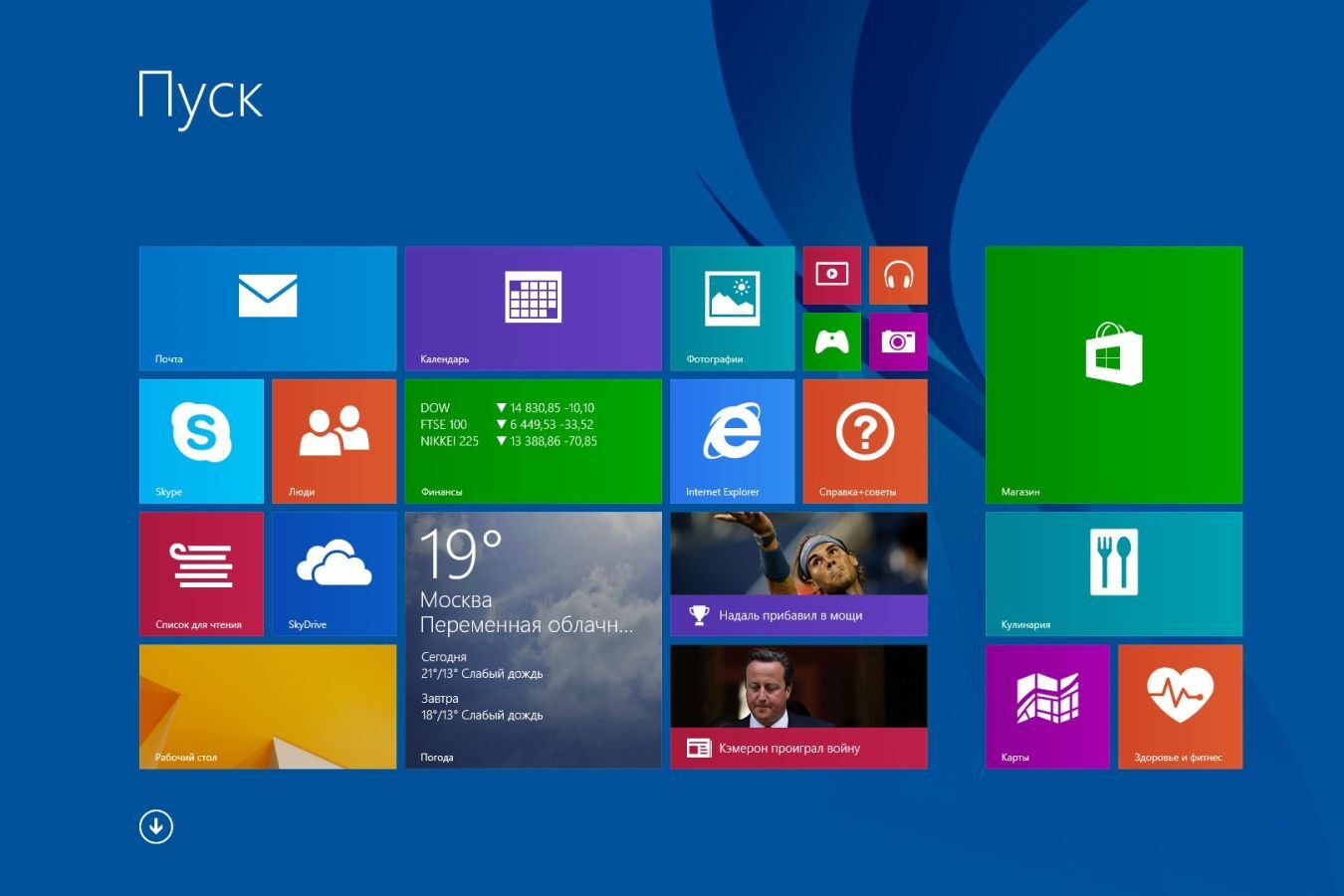
Task: Launch the small Camera tile
Action: pos(898,341)
